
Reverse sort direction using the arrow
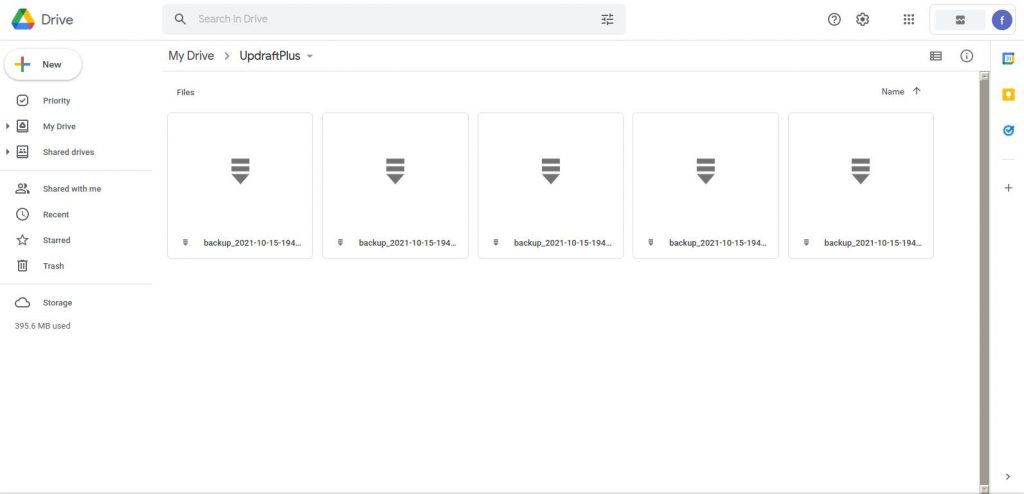pyautogui.click(x=916, y=91)
